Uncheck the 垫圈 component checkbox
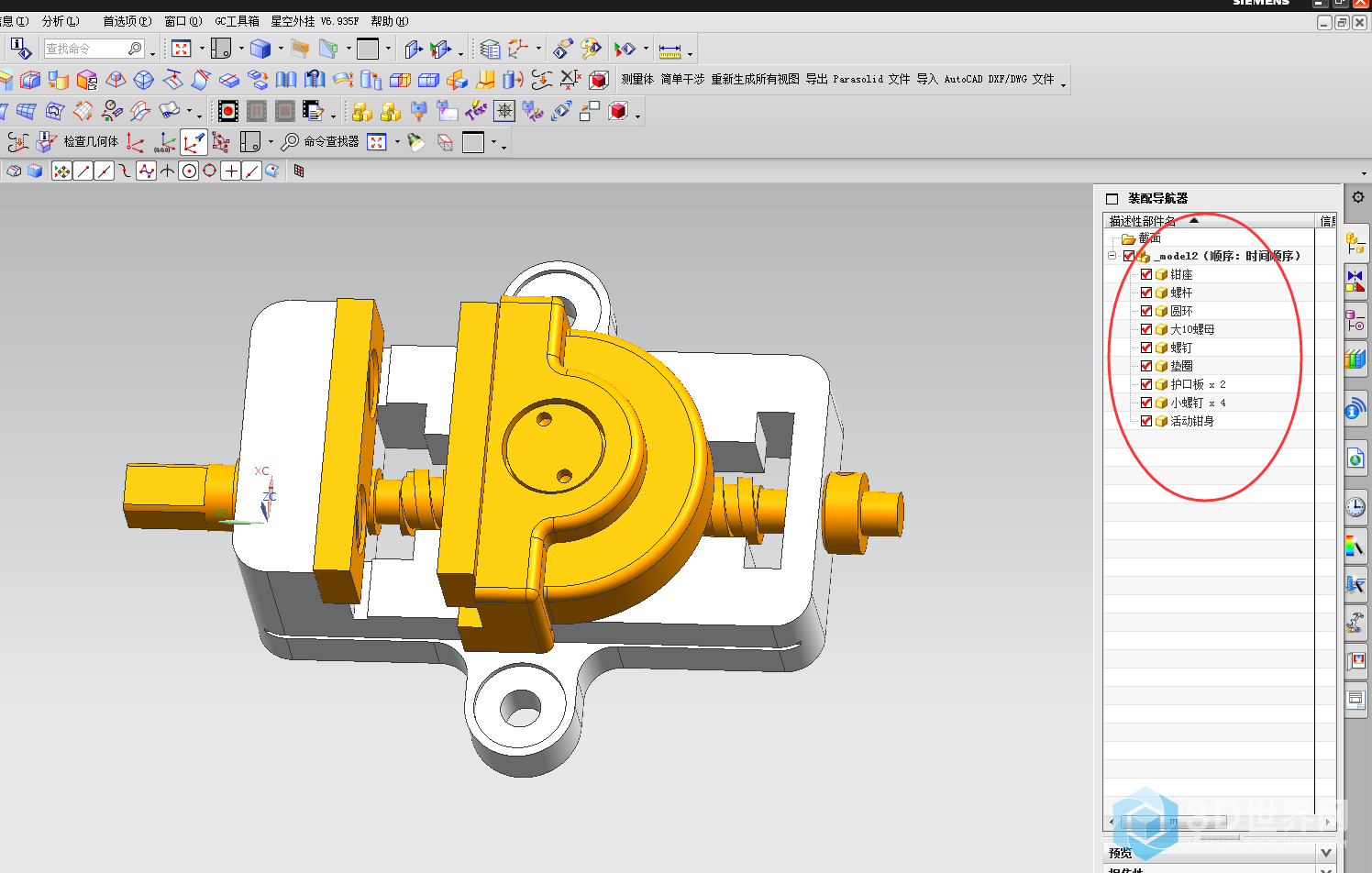The image size is (1372, 873). pos(1146,366)
